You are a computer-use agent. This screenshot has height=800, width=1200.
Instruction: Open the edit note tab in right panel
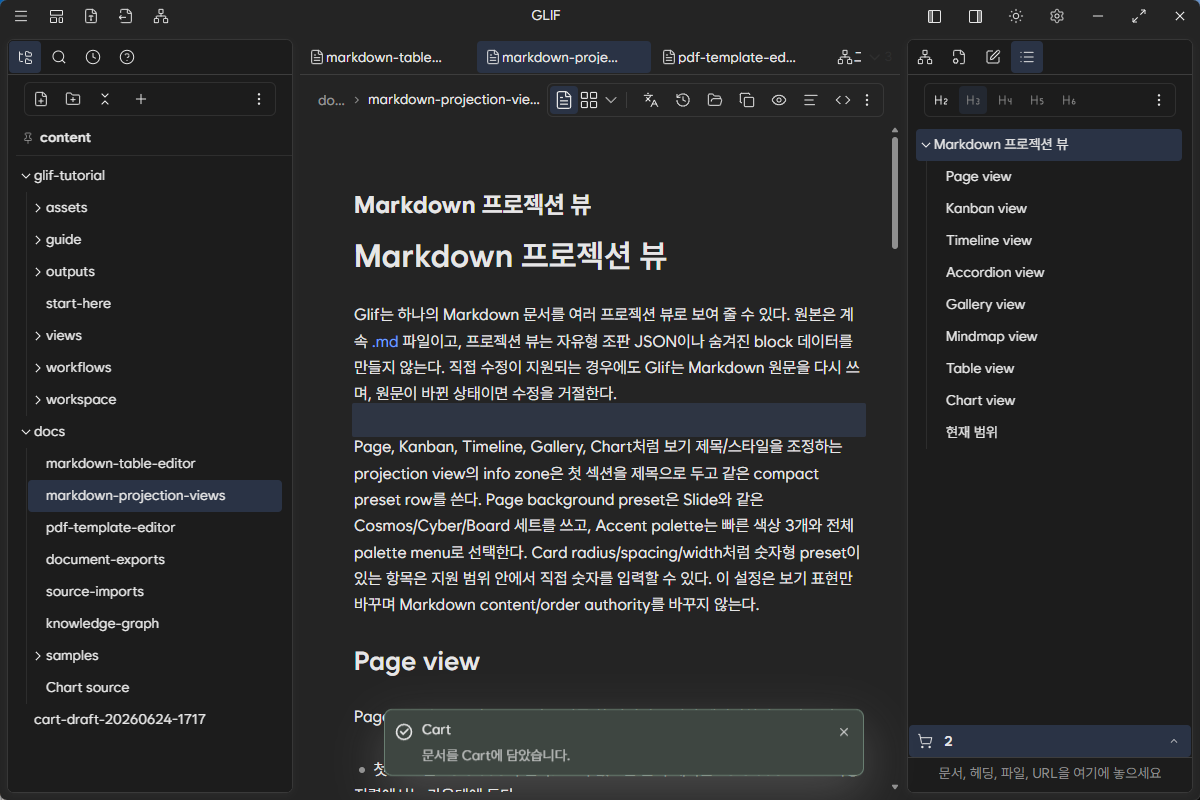point(993,57)
